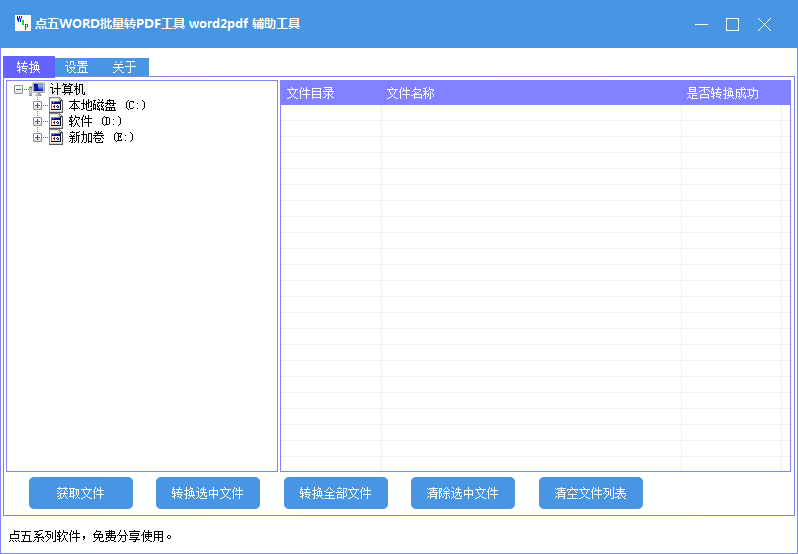
Task: Select 新加卷 (E:) in the tree
Action: point(101,137)
